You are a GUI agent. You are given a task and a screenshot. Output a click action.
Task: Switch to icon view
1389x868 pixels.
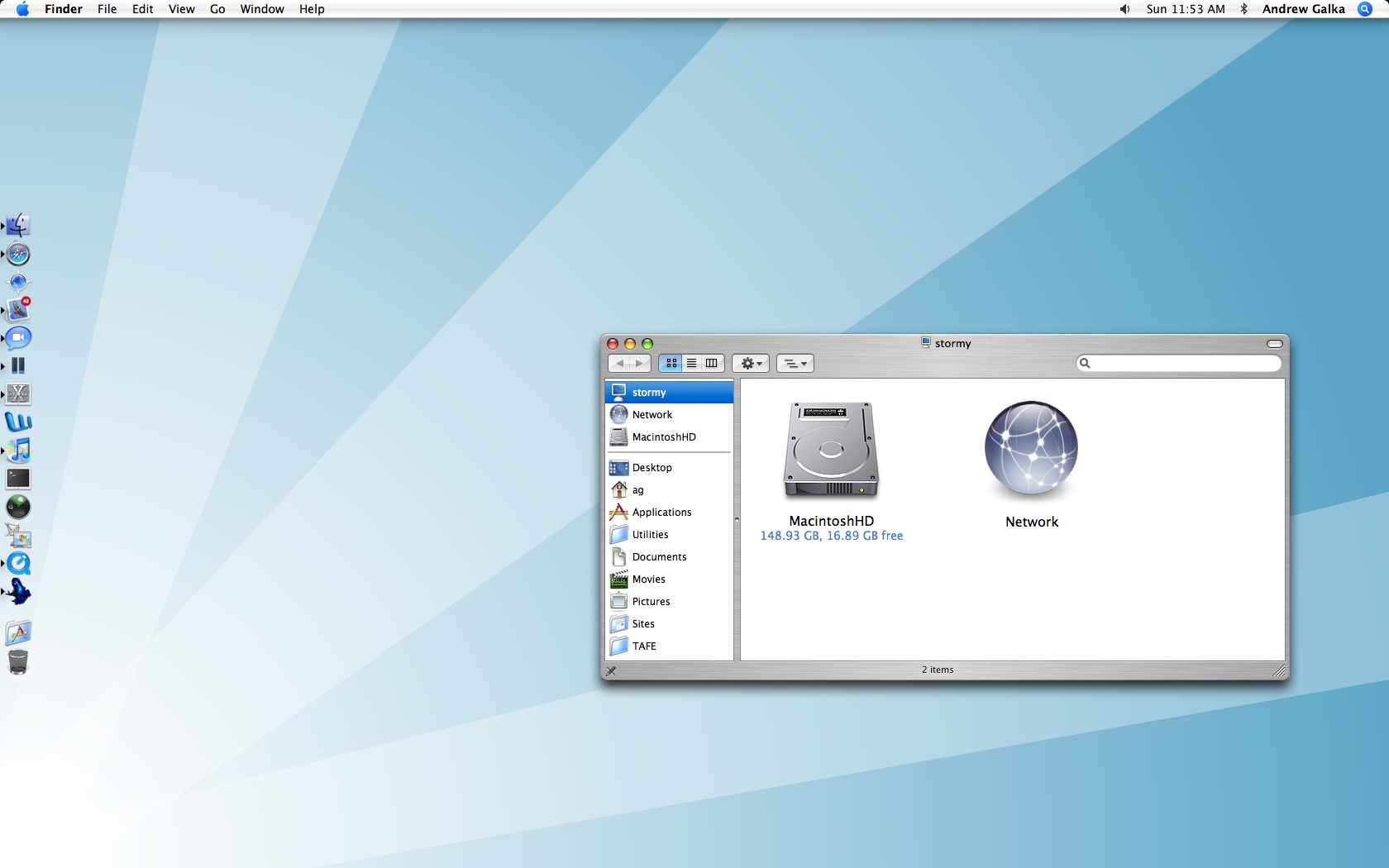pyautogui.click(x=671, y=363)
